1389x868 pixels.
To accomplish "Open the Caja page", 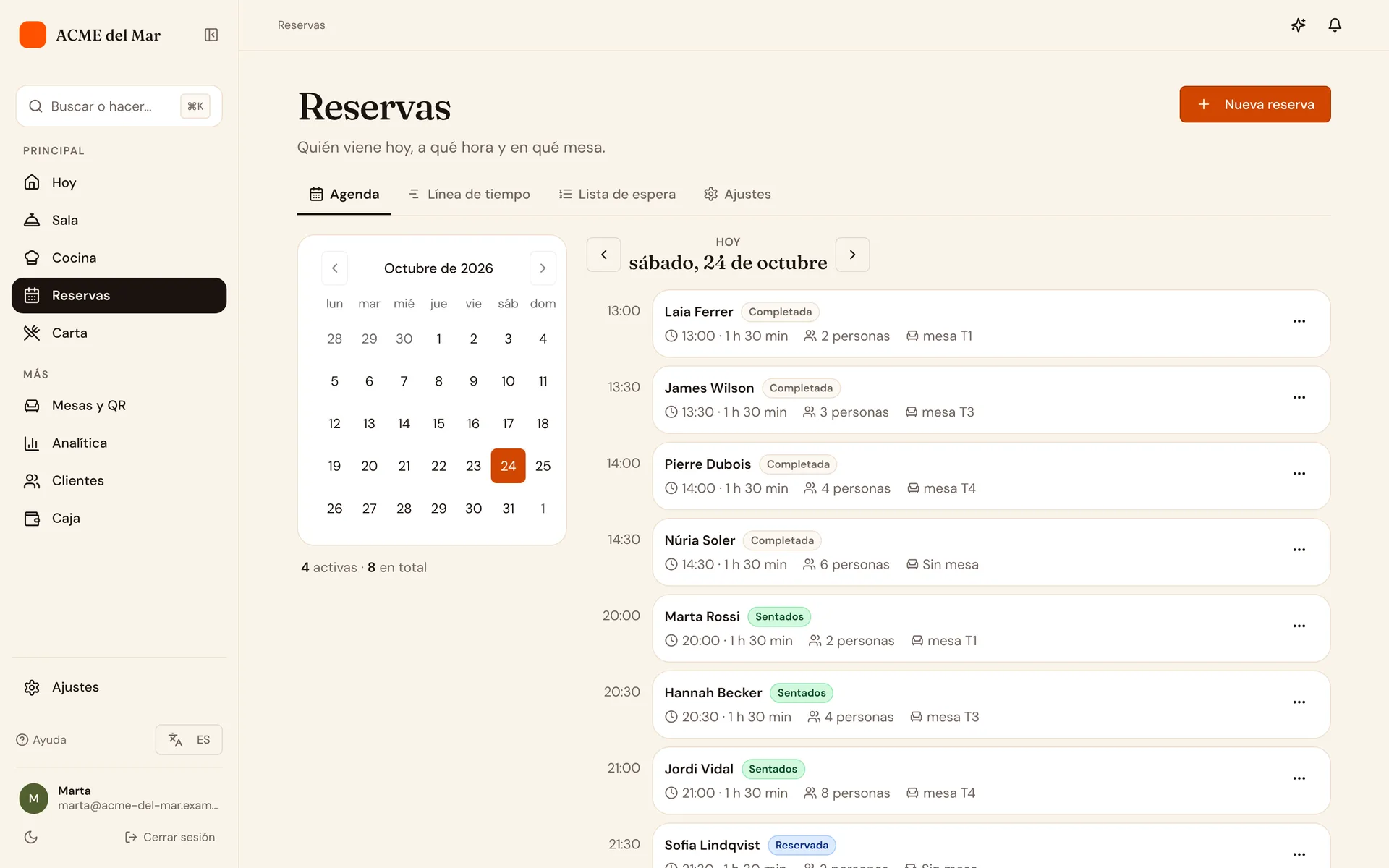I will pos(119,518).
